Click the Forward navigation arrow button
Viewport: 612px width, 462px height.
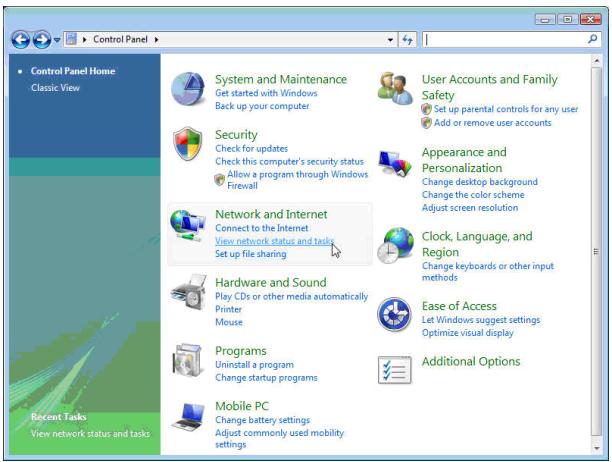41,39
